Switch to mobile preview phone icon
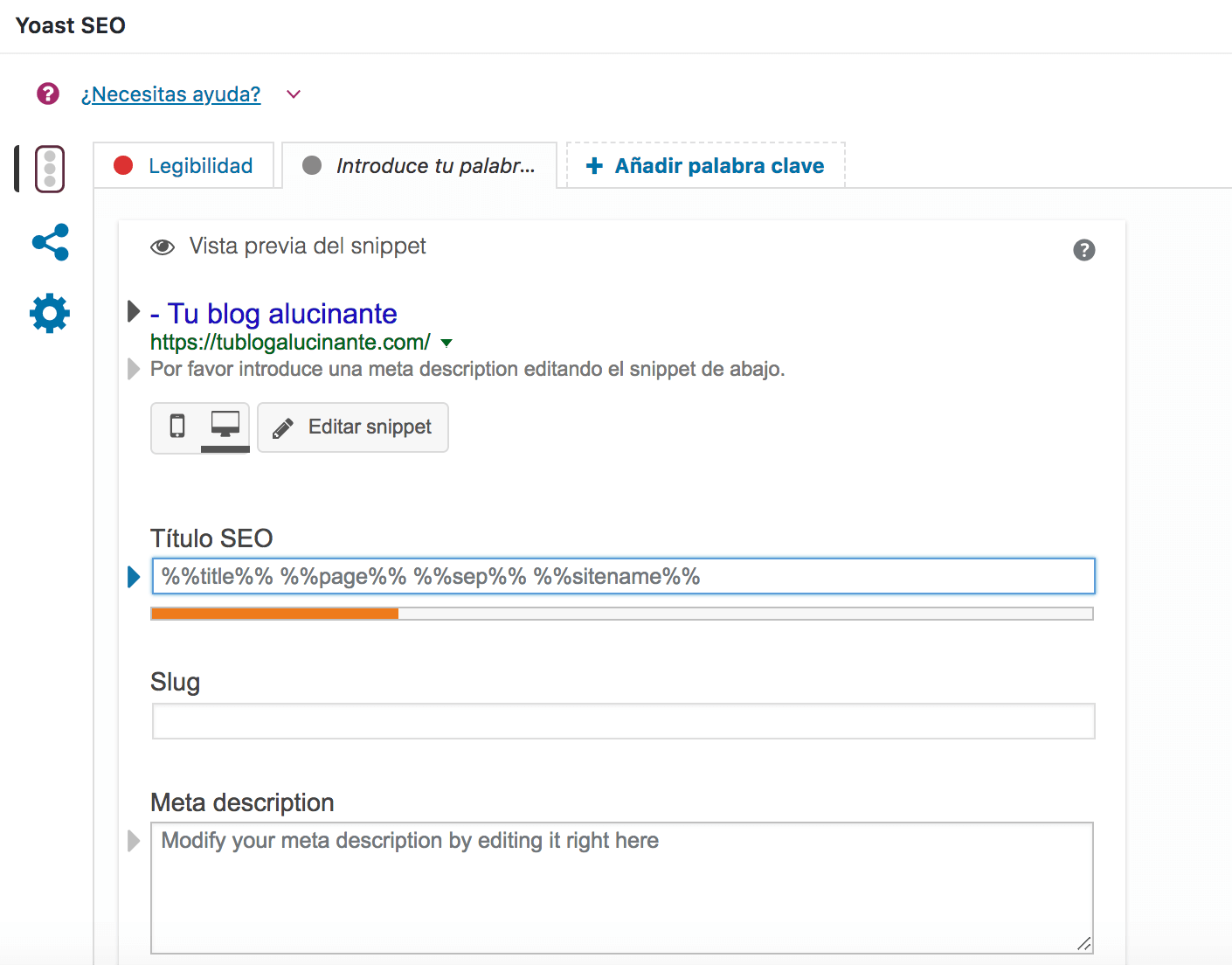The image size is (1232, 965). [x=177, y=427]
